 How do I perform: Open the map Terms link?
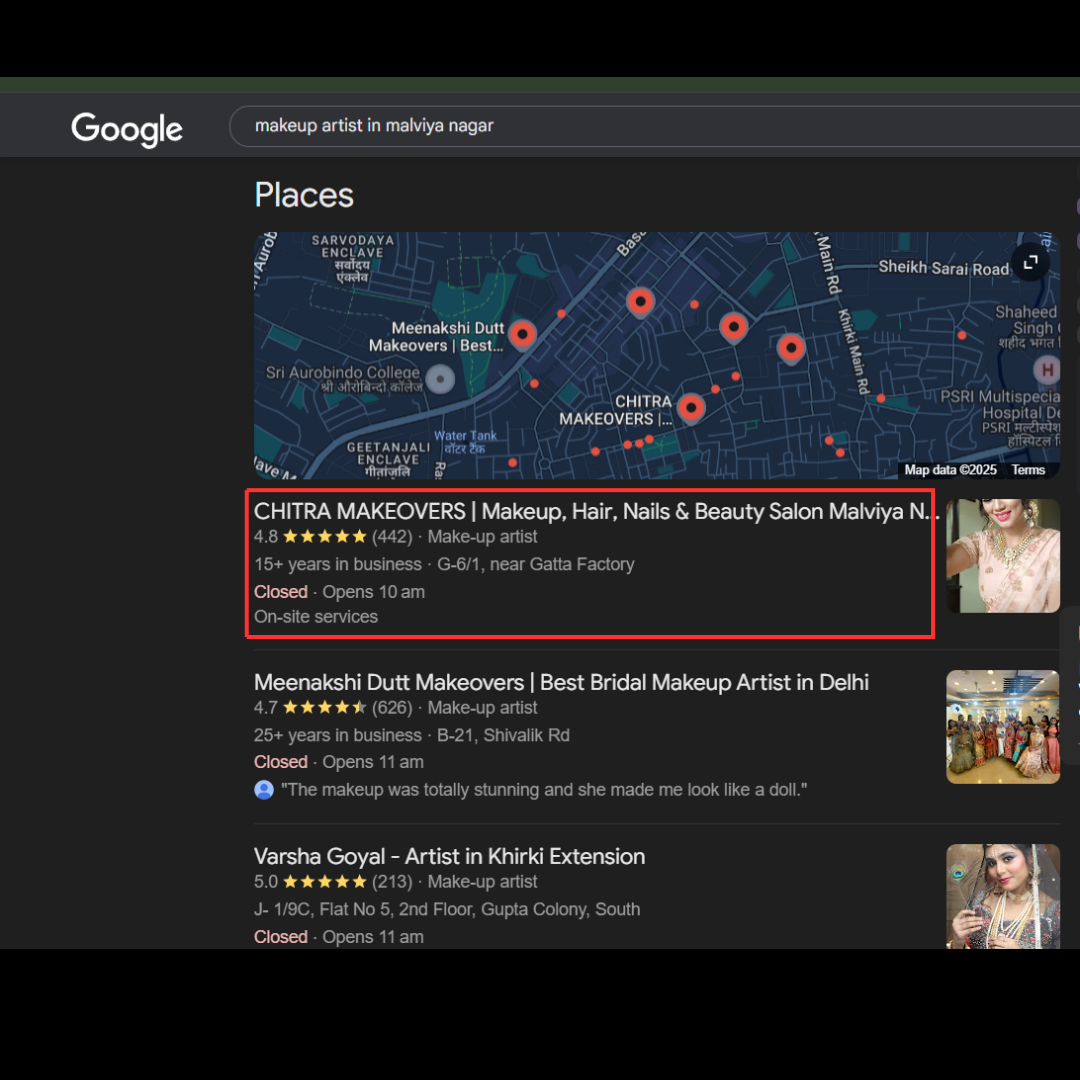coord(1028,470)
